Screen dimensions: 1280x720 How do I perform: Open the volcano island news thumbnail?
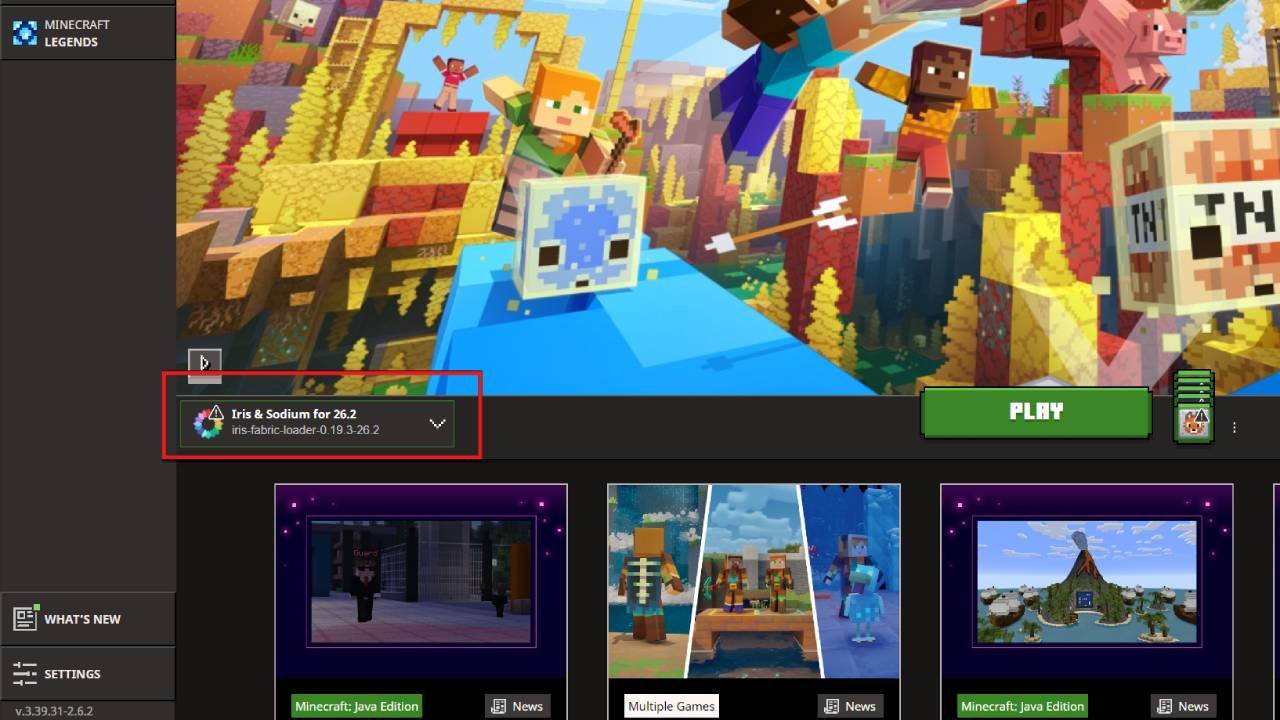pyautogui.click(x=1087, y=581)
